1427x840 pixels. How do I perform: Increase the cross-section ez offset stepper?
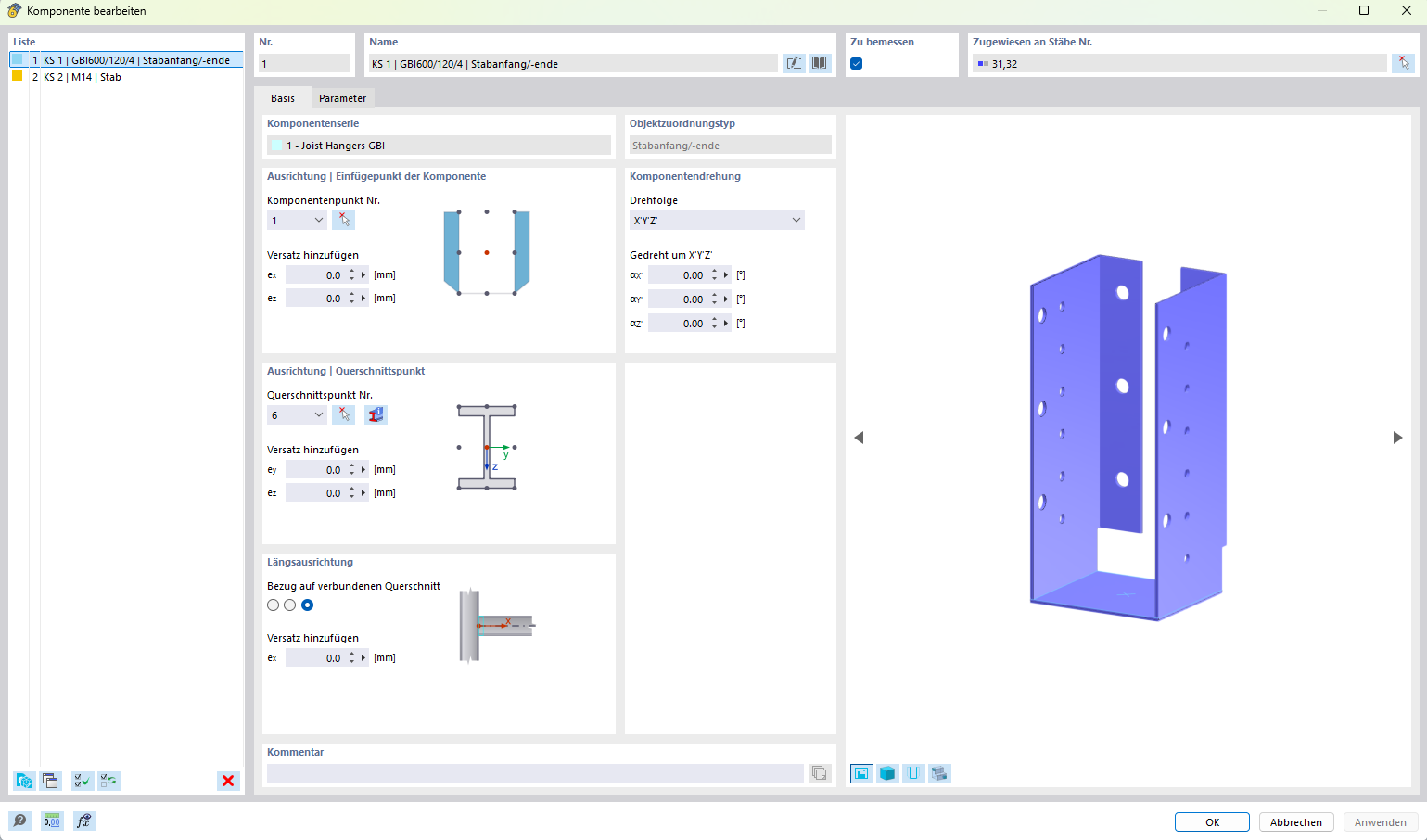tap(352, 490)
